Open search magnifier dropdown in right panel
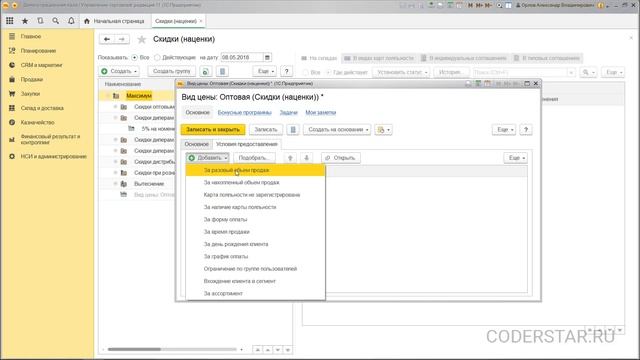 (588, 72)
